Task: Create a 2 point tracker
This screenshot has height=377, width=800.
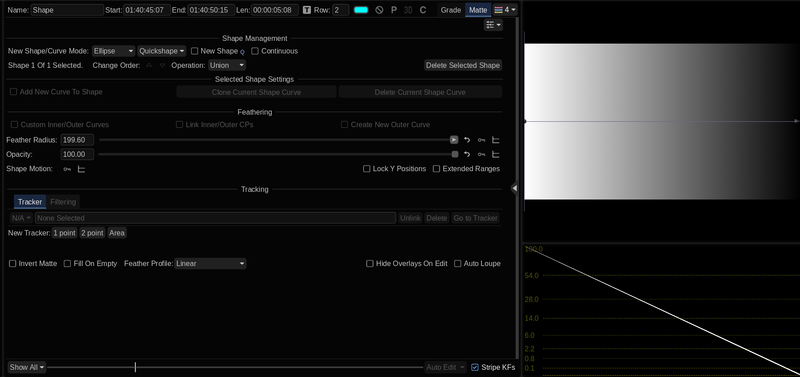Action: [92, 233]
